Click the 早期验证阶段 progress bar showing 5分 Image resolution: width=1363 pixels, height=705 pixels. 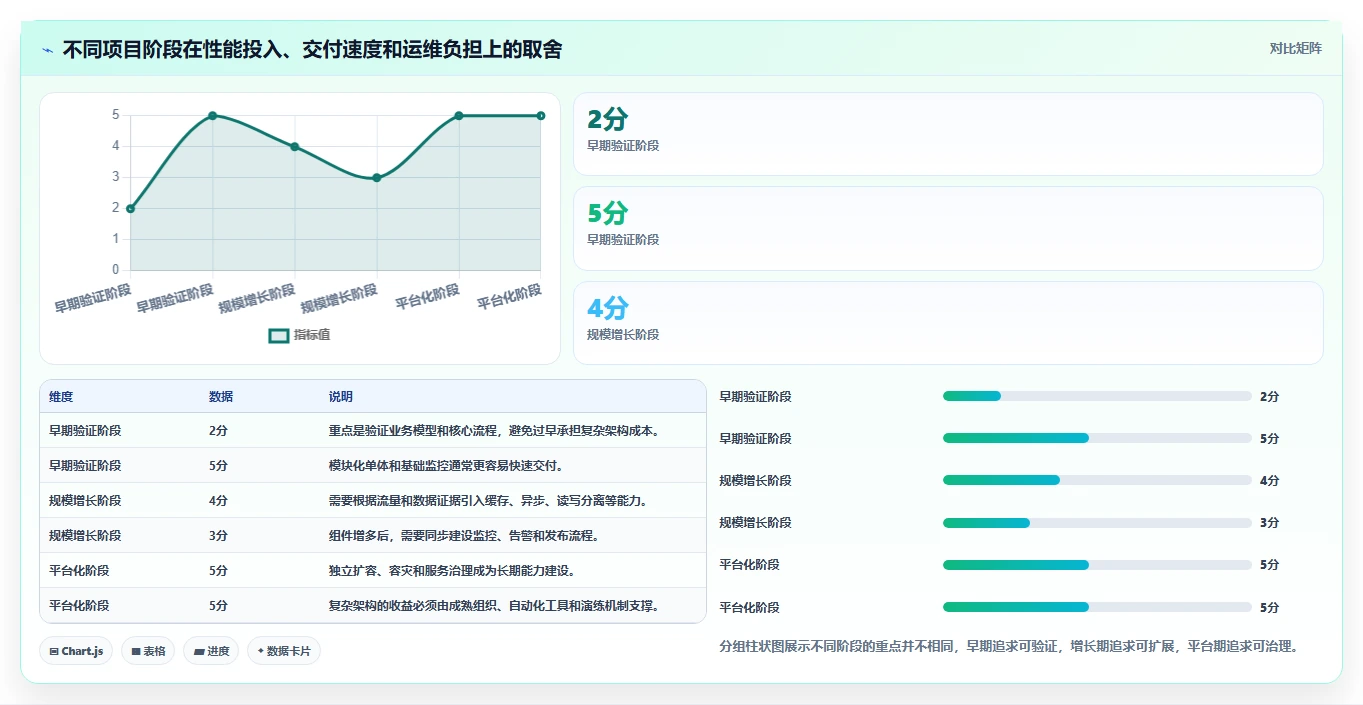1097,438
